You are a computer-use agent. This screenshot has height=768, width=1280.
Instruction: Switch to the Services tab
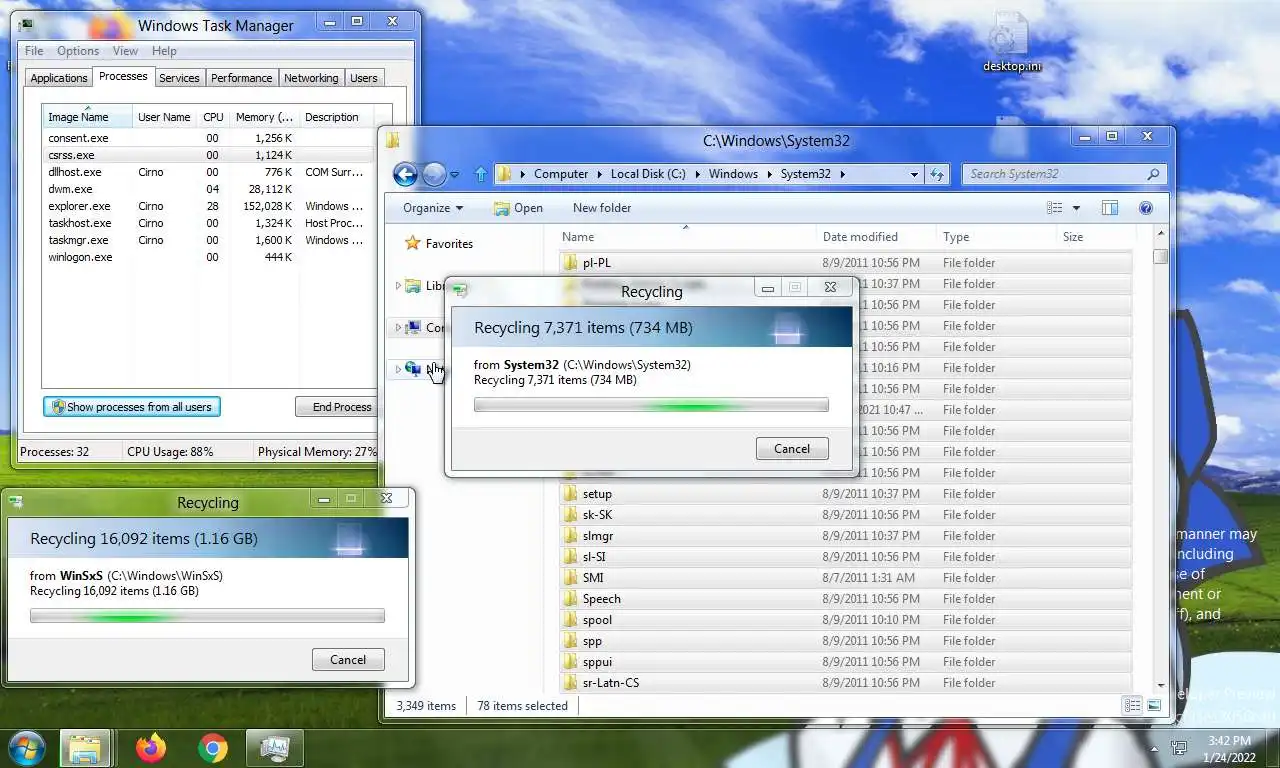coord(179,78)
